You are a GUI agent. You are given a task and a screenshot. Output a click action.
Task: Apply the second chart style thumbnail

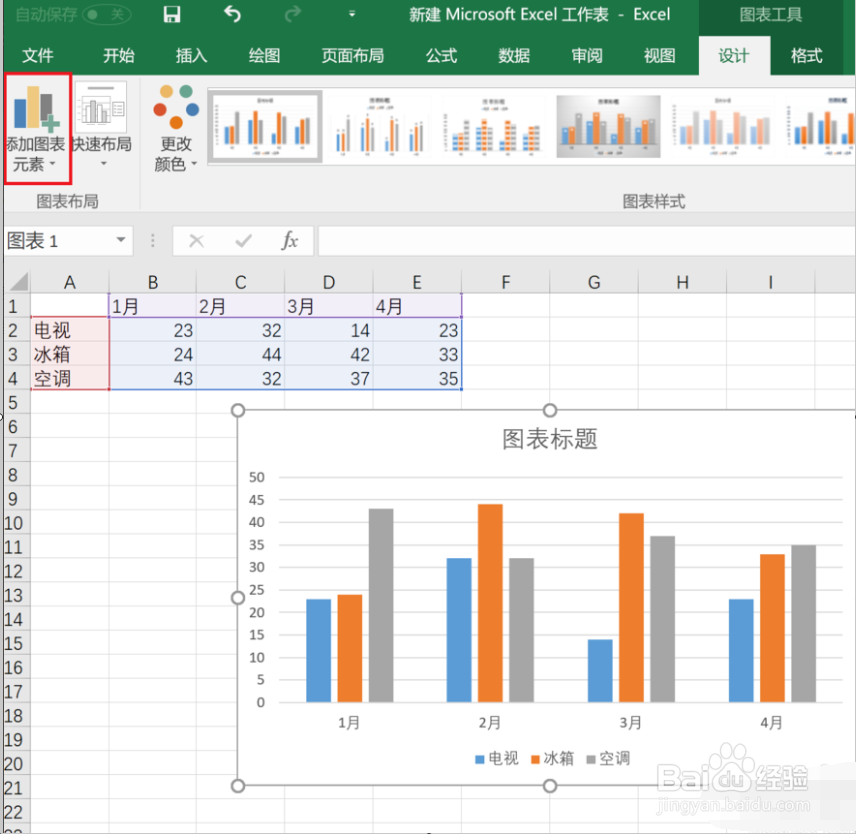pos(379,127)
